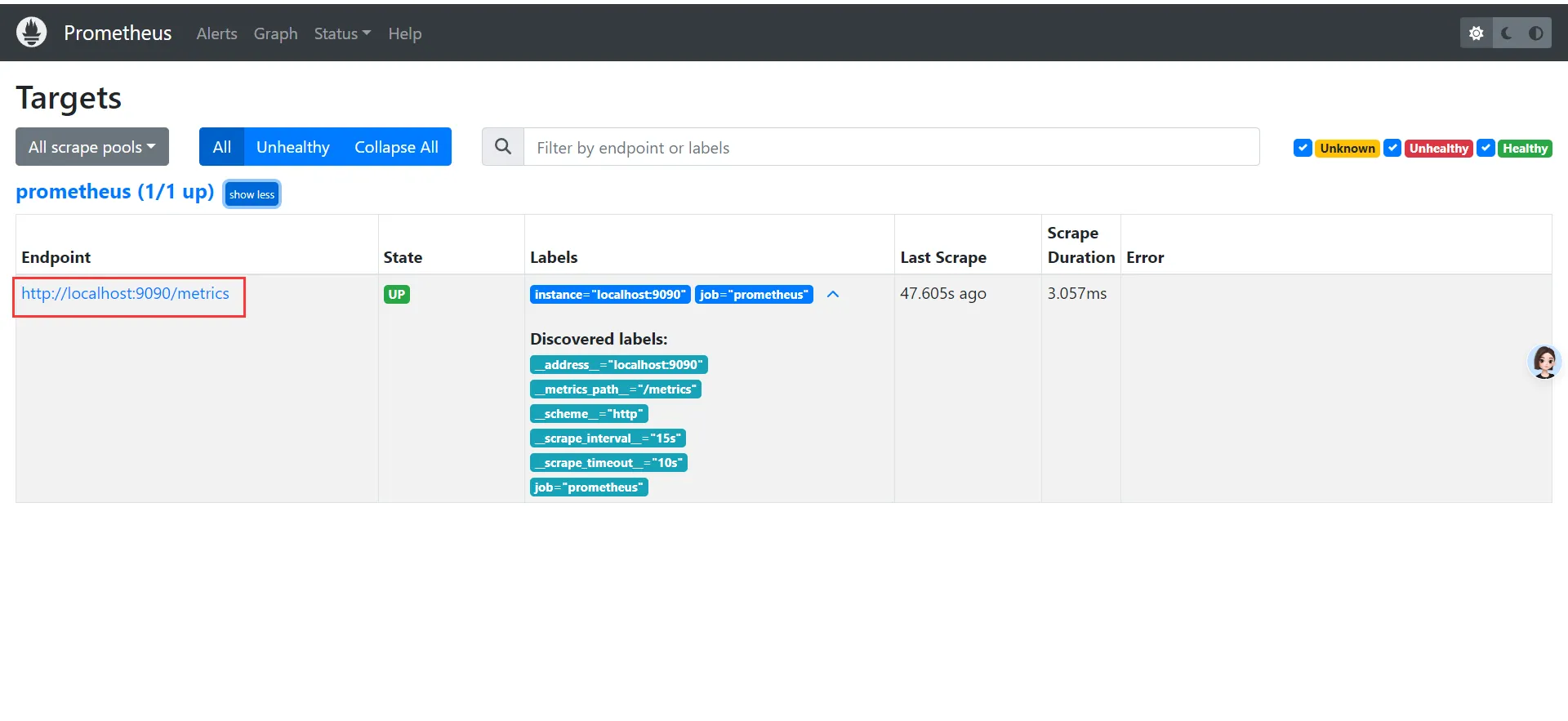The width and height of the screenshot is (1568, 721).
Task: Open the All scrape pools dropdown
Action: (x=92, y=147)
